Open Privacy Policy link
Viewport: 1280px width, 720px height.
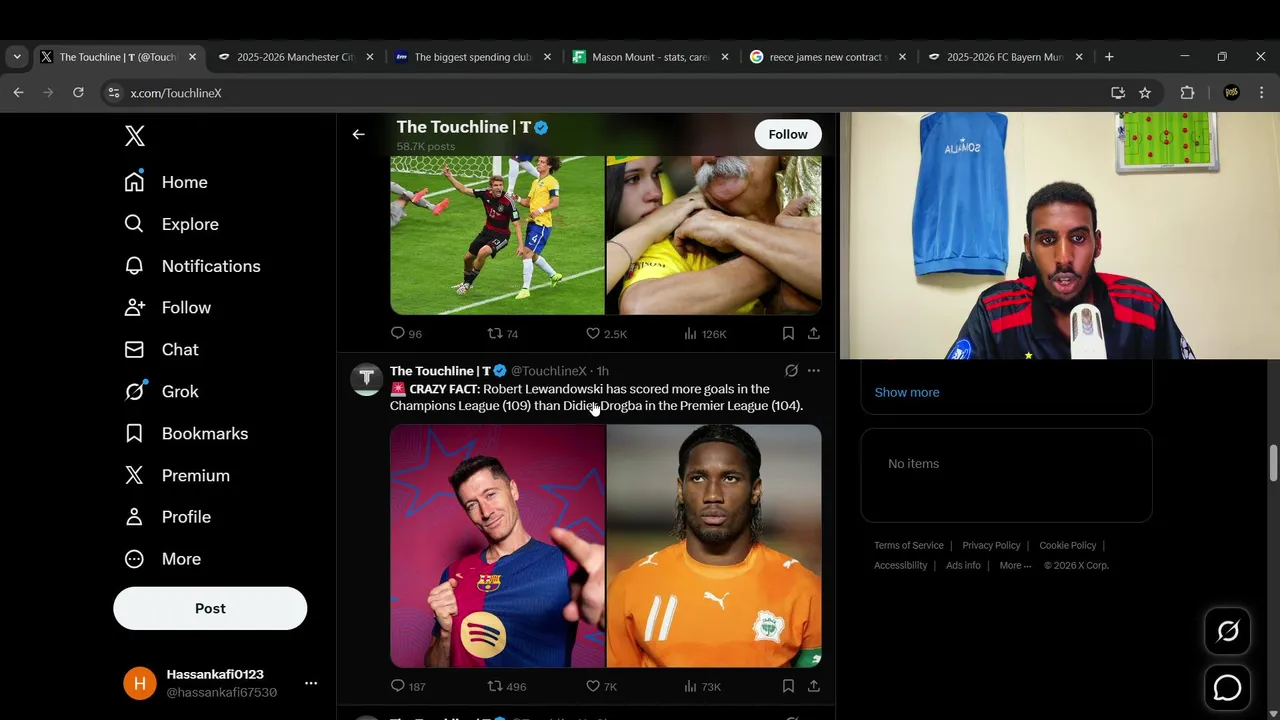tap(991, 545)
